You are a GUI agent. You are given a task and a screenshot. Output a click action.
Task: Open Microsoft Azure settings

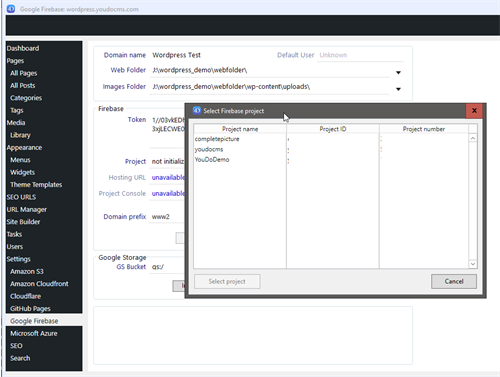click(x=34, y=333)
